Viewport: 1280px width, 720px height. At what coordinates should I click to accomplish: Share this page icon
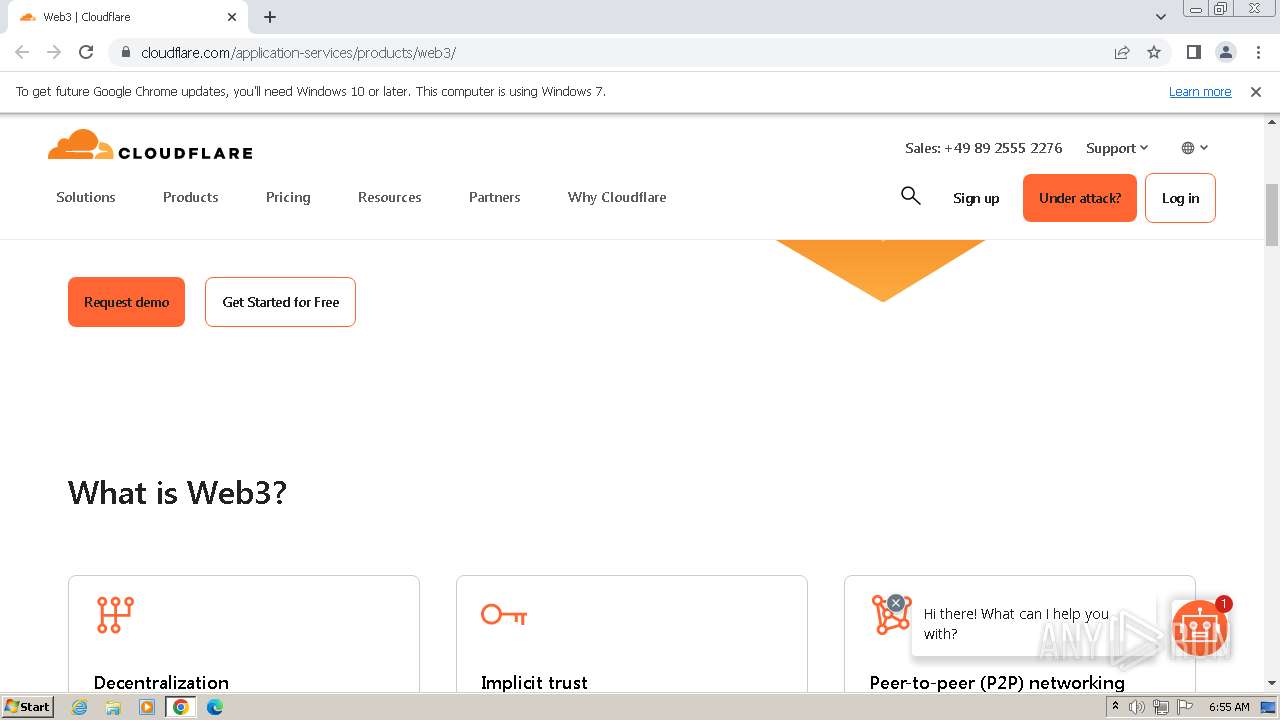click(x=1122, y=52)
